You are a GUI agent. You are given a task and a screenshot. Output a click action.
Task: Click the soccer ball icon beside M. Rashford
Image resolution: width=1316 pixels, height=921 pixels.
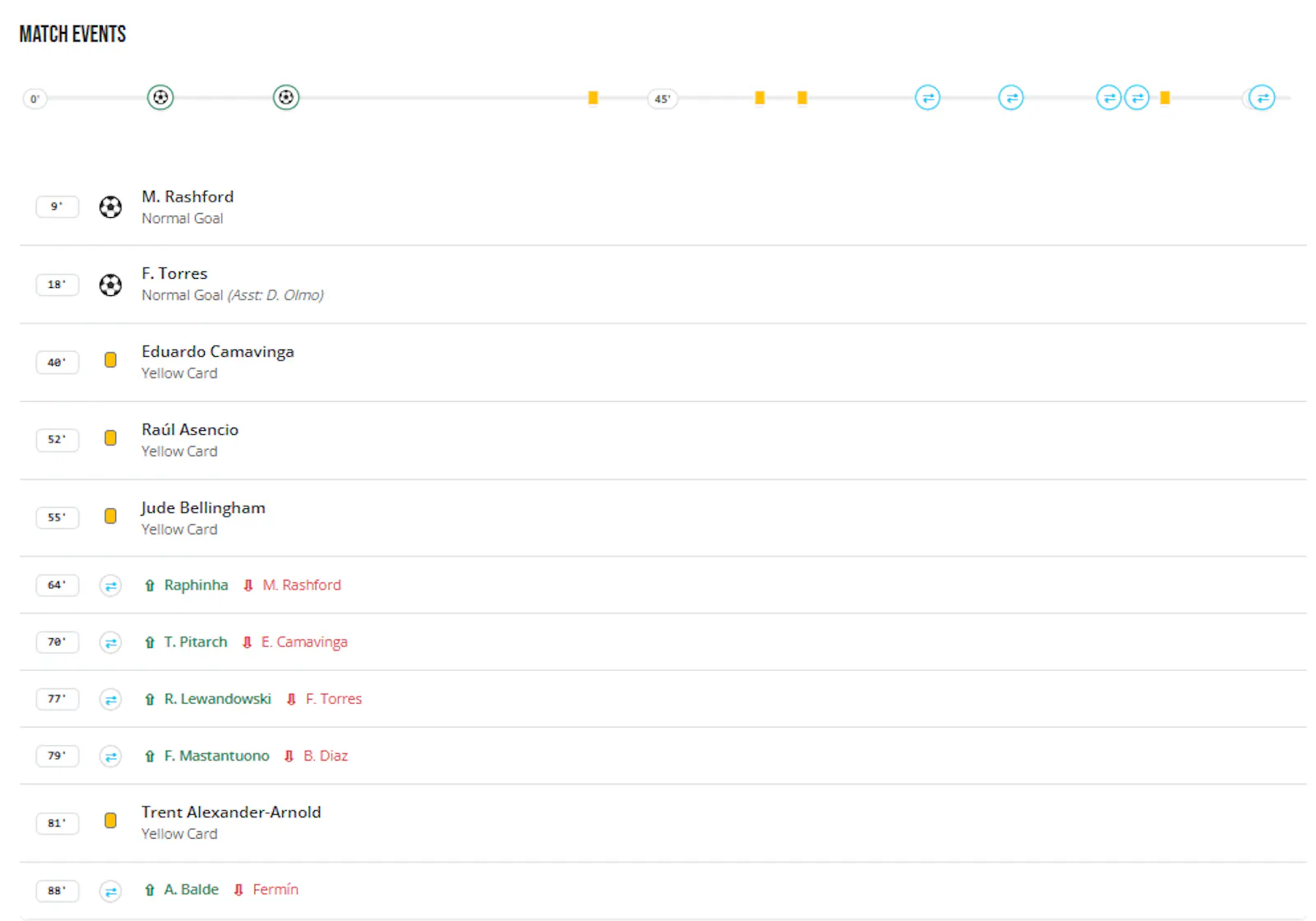[x=110, y=206]
